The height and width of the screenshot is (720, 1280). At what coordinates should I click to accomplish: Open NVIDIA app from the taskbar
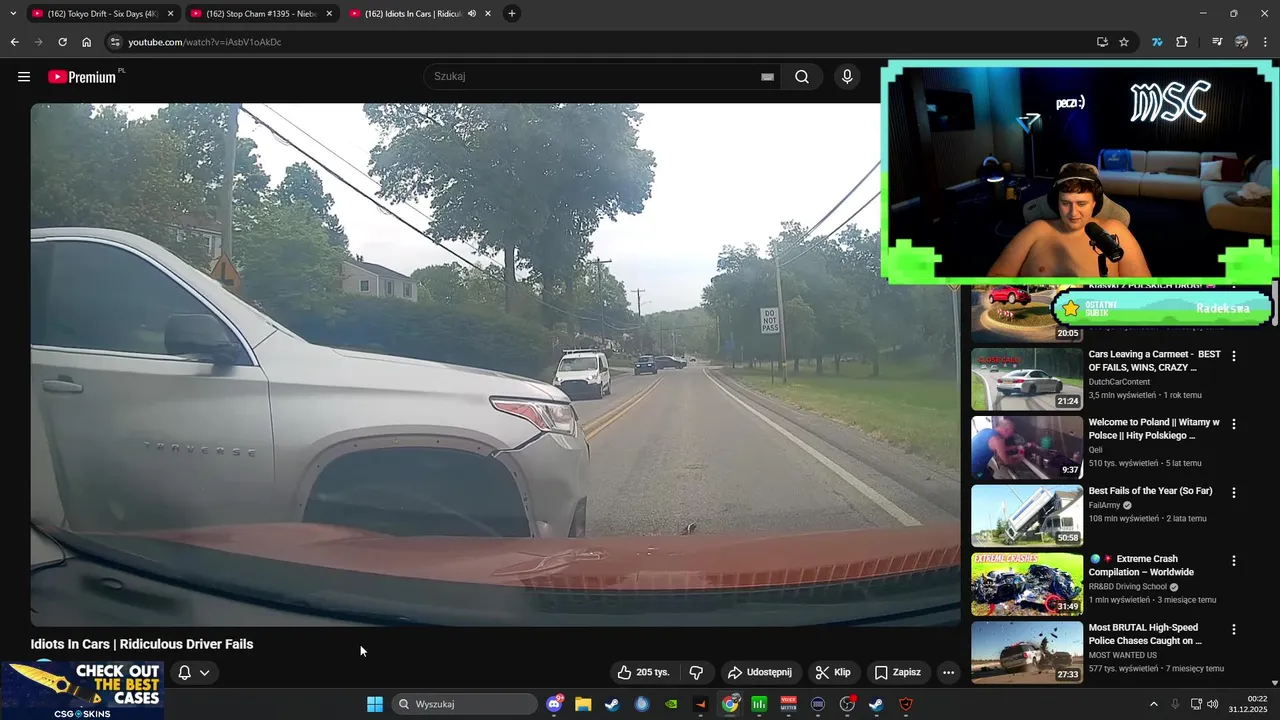671,704
